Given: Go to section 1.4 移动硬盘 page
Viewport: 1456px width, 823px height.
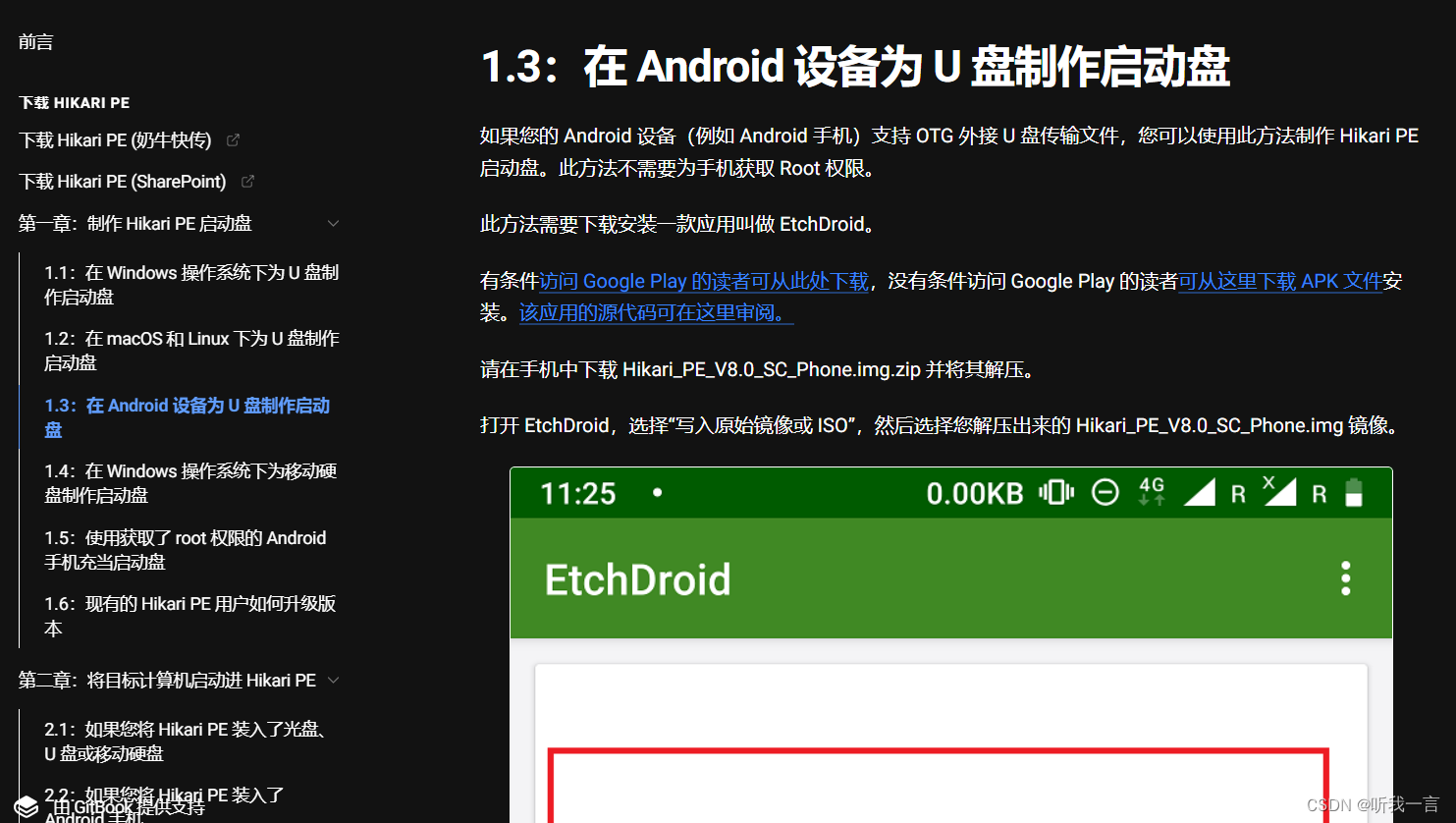Looking at the screenshot, I should pos(190,483).
